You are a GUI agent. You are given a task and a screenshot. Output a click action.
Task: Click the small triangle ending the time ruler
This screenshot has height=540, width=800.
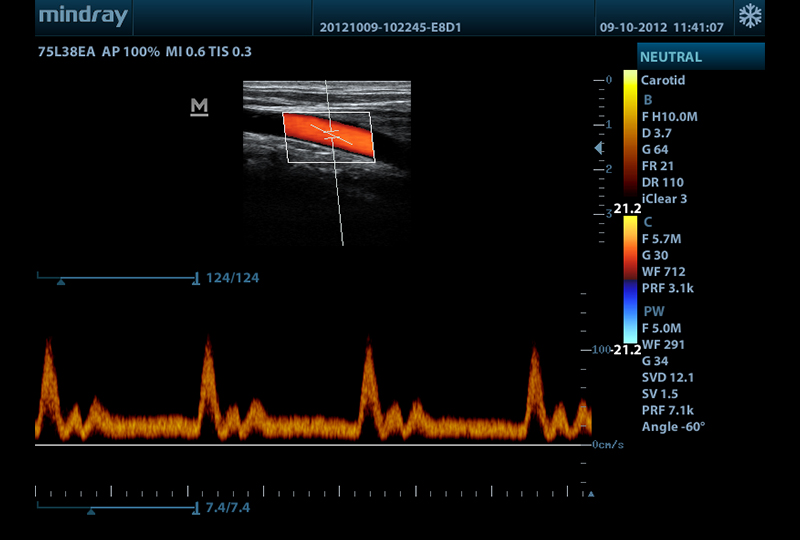591,493
